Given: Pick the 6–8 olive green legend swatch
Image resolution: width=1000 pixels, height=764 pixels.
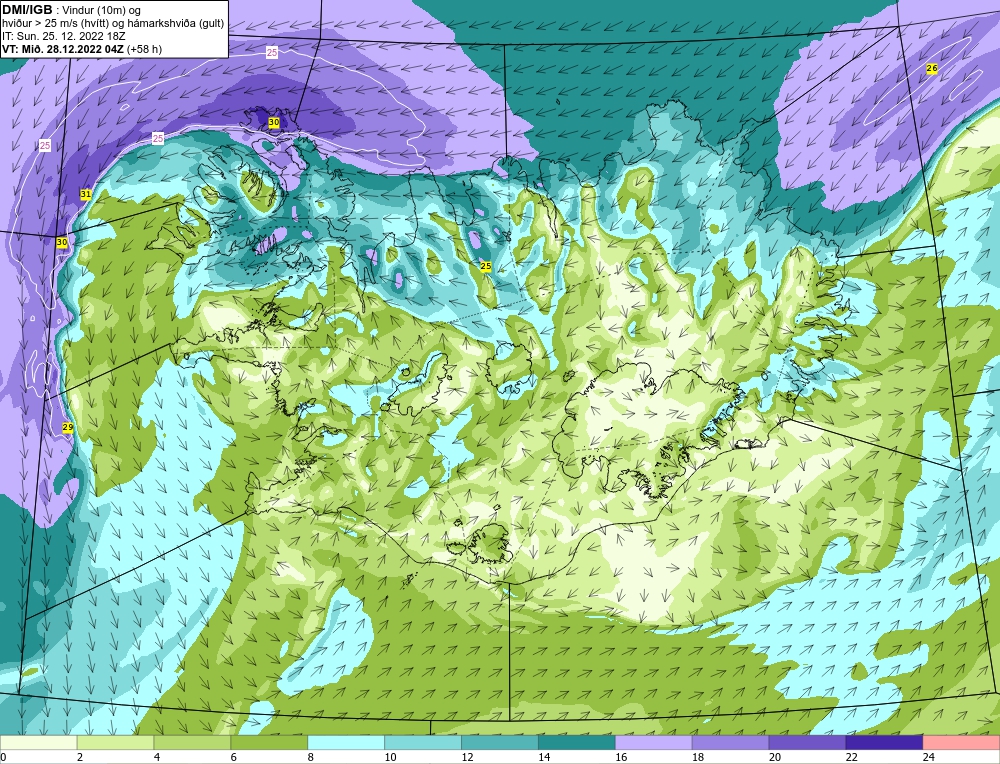Looking at the screenshot, I should (x=269, y=742).
